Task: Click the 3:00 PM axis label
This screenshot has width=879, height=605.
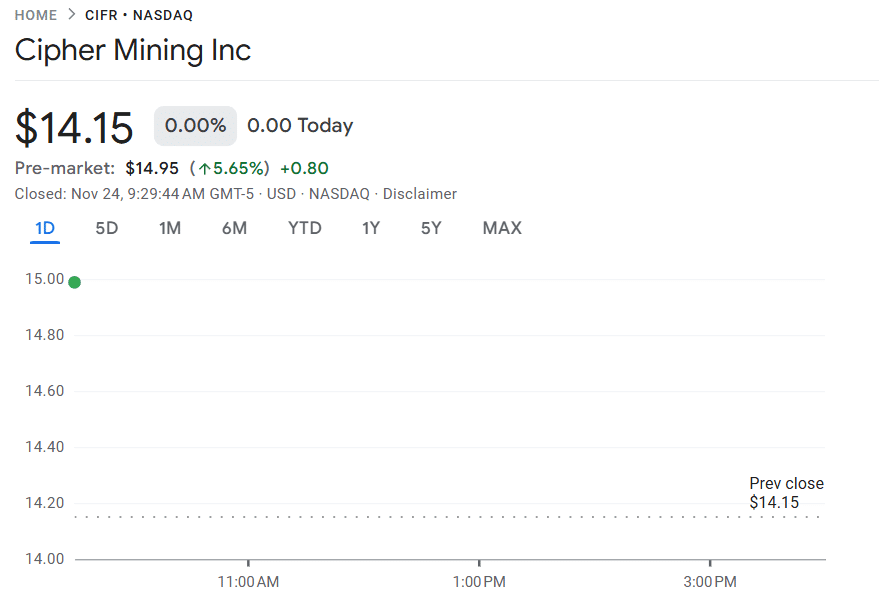Action: pyautogui.click(x=710, y=581)
